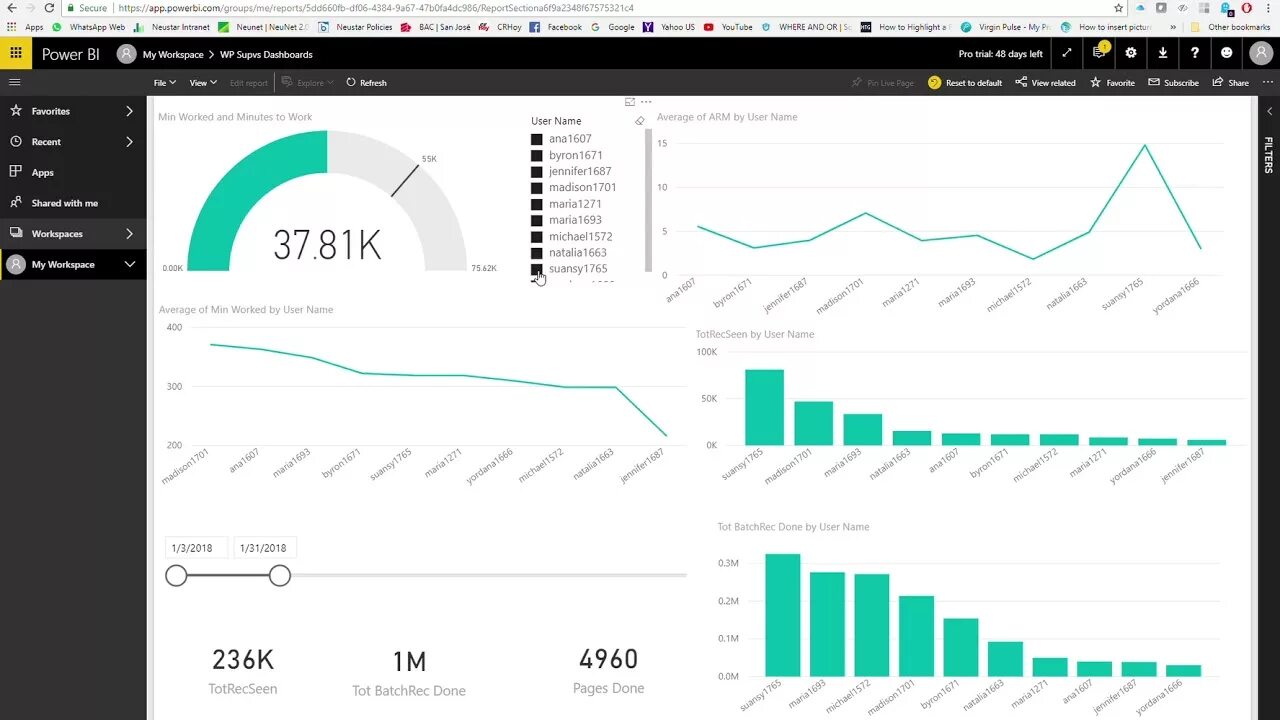The width and height of the screenshot is (1280, 720).
Task: Open Power BI Help
Action: pos(1195,53)
